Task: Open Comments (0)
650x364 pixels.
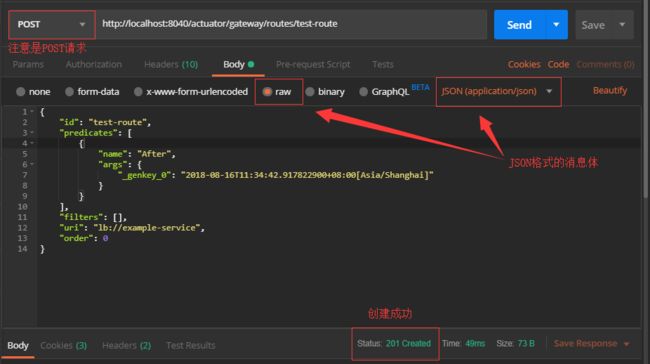Action: point(605,65)
